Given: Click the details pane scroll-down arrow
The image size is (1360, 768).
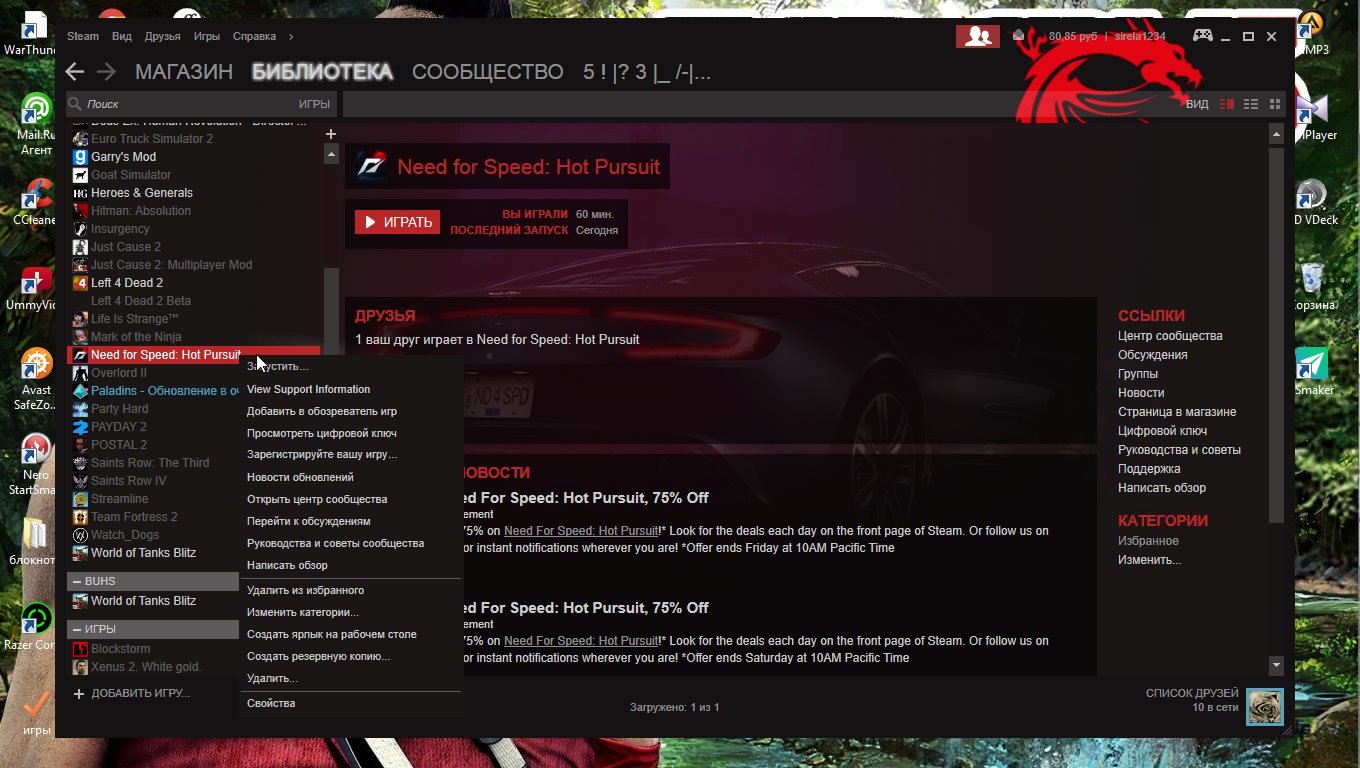Looking at the screenshot, I should [x=1276, y=664].
